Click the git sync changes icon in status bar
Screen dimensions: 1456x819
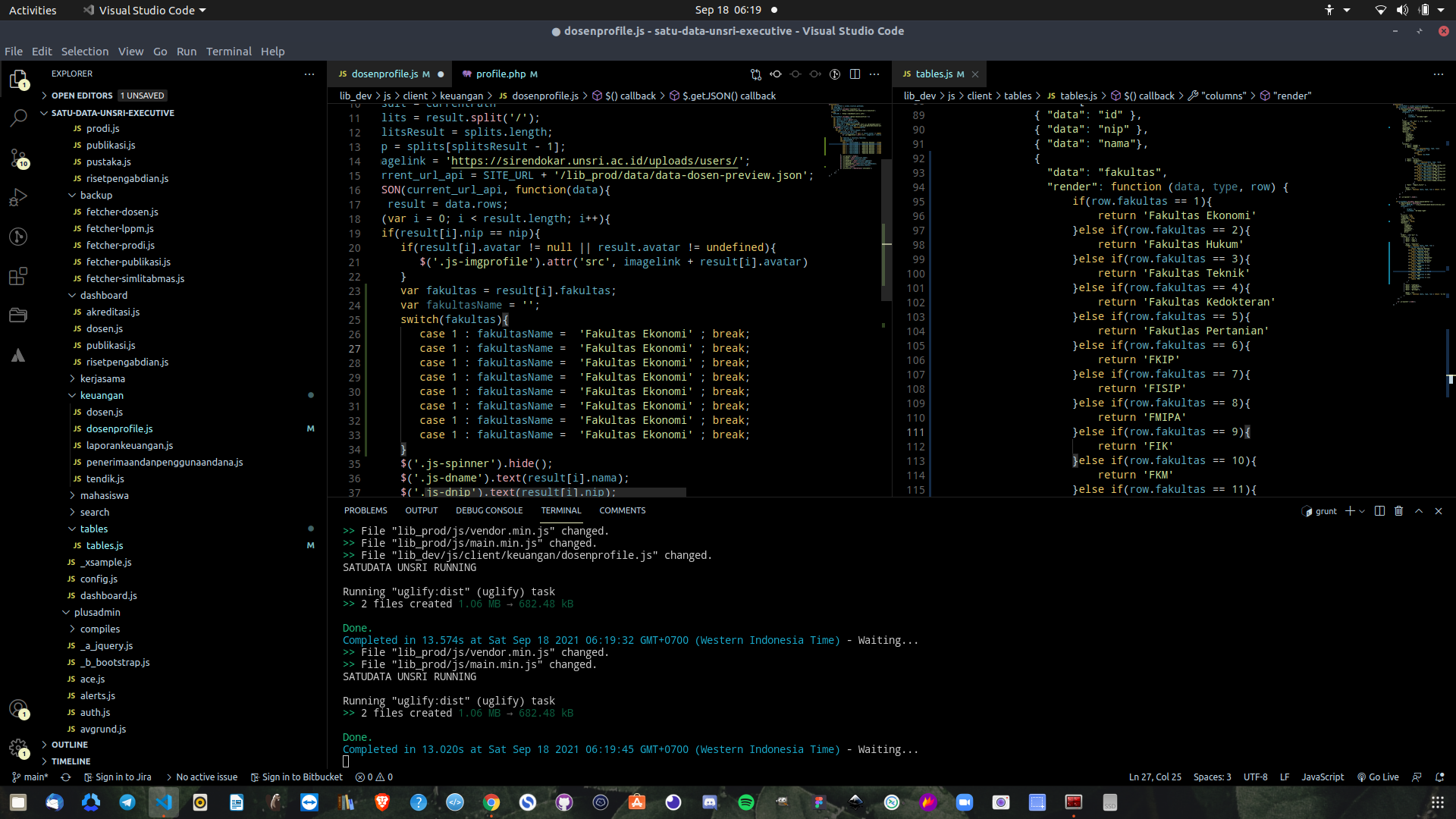[x=66, y=777]
